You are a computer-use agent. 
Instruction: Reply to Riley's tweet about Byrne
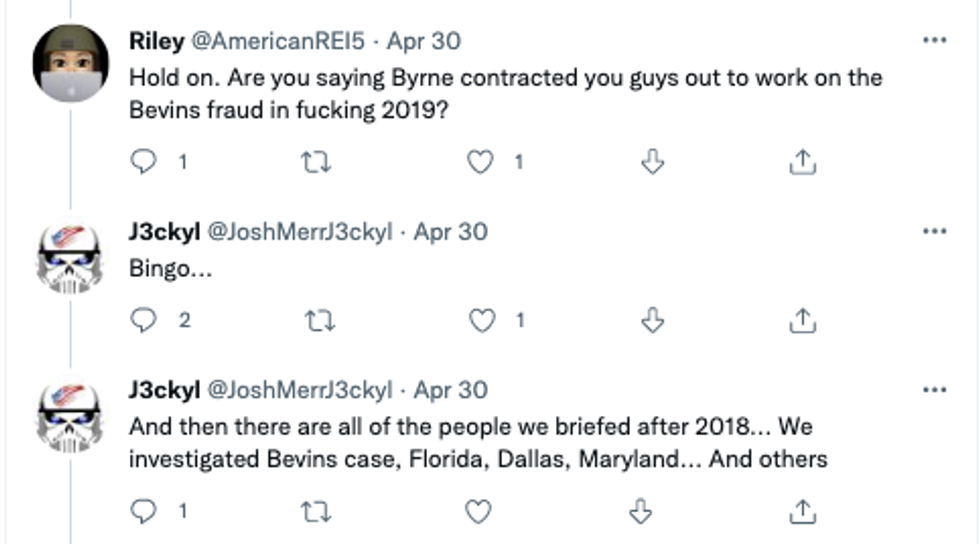145,162
